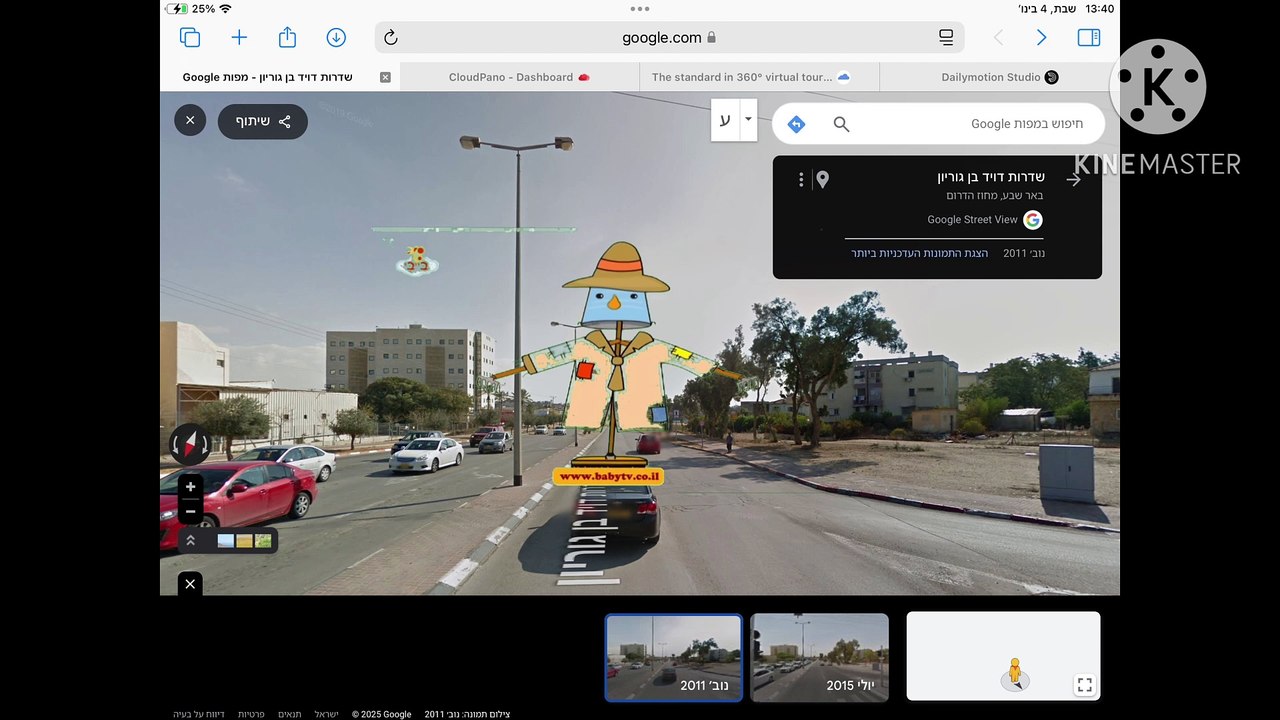Open the הצגת התמונות העדכניות ביותר link
This screenshot has width=1280, height=720.
919,253
